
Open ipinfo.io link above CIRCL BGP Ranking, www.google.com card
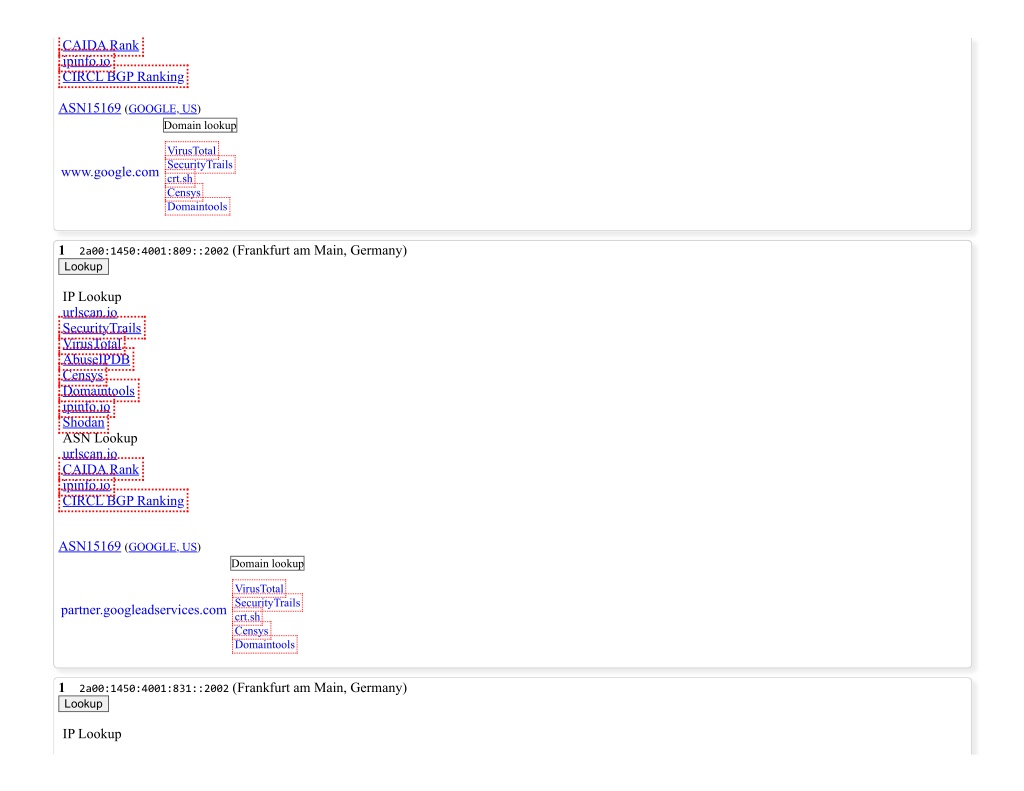click(x=86, y=61)
